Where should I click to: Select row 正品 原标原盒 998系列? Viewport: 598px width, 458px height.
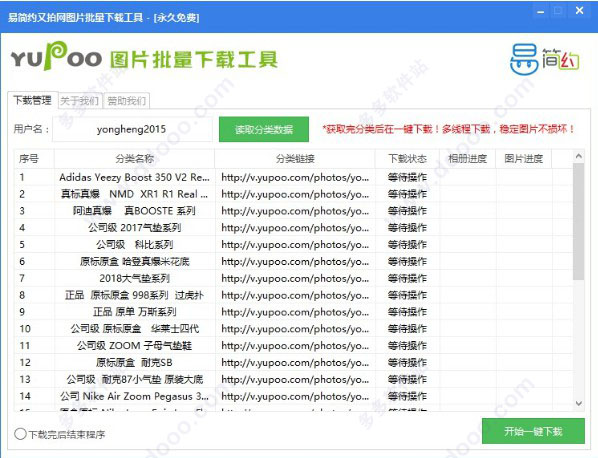pos(294,295)
